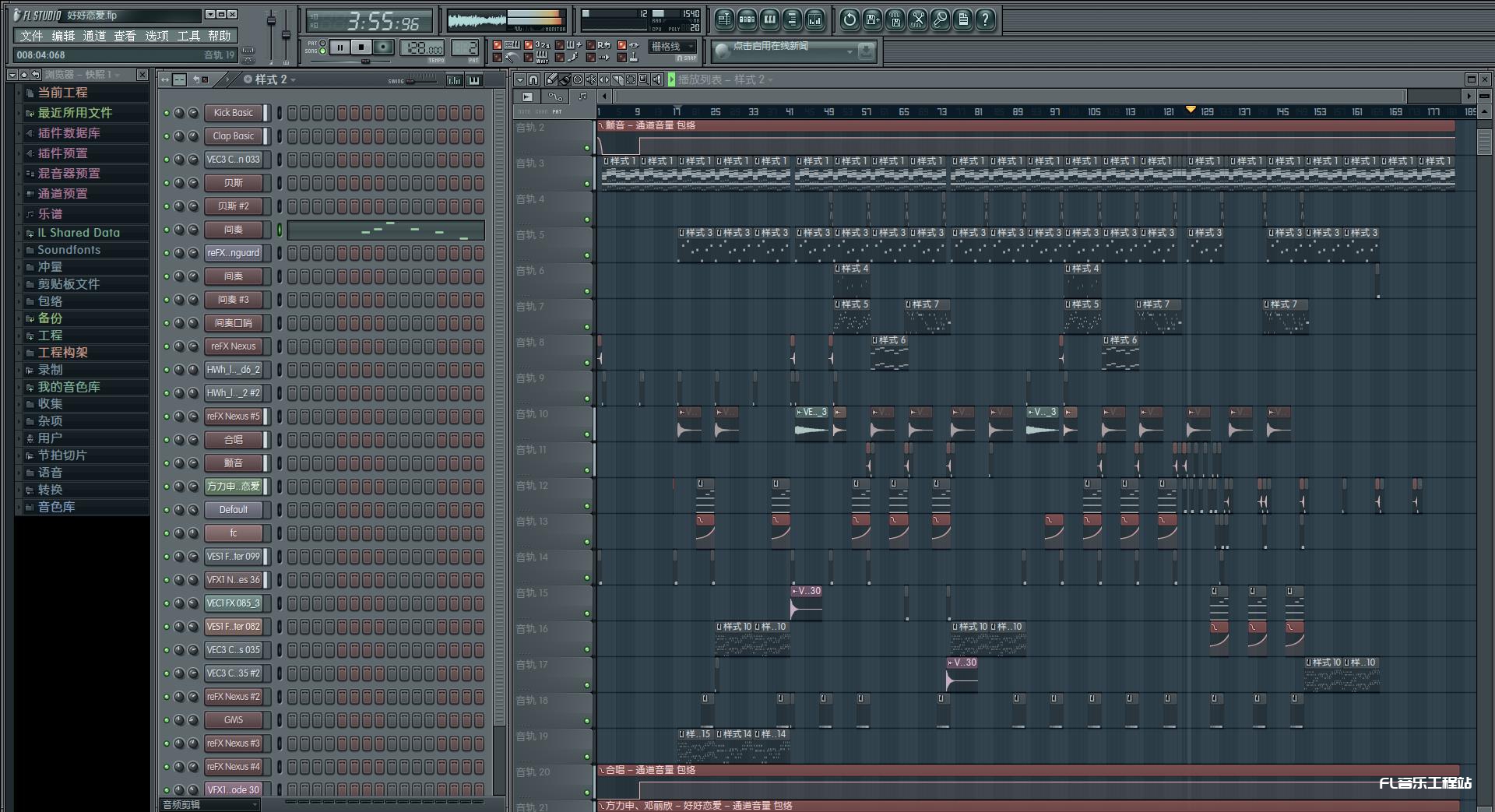Mute the Kick Basic channel LED
This screenshot has width=1495, height=812.
[x=166, y=113]
